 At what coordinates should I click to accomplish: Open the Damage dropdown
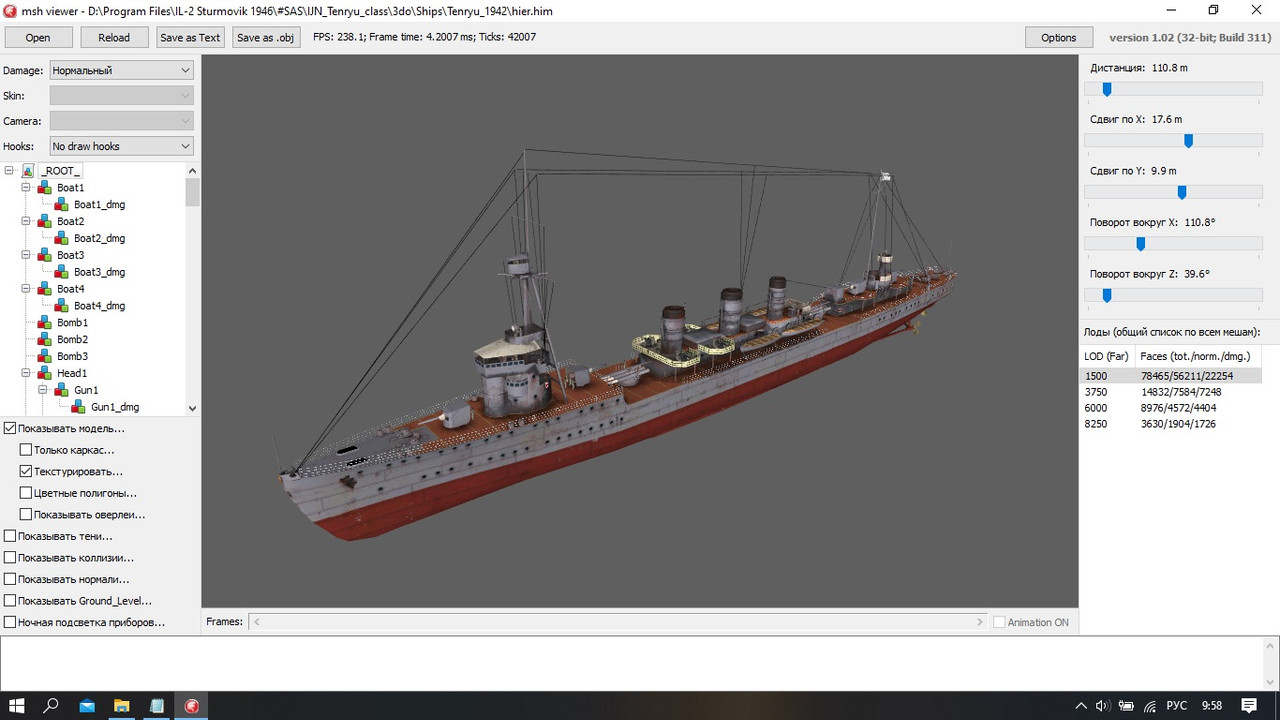(x=121, y=70)
